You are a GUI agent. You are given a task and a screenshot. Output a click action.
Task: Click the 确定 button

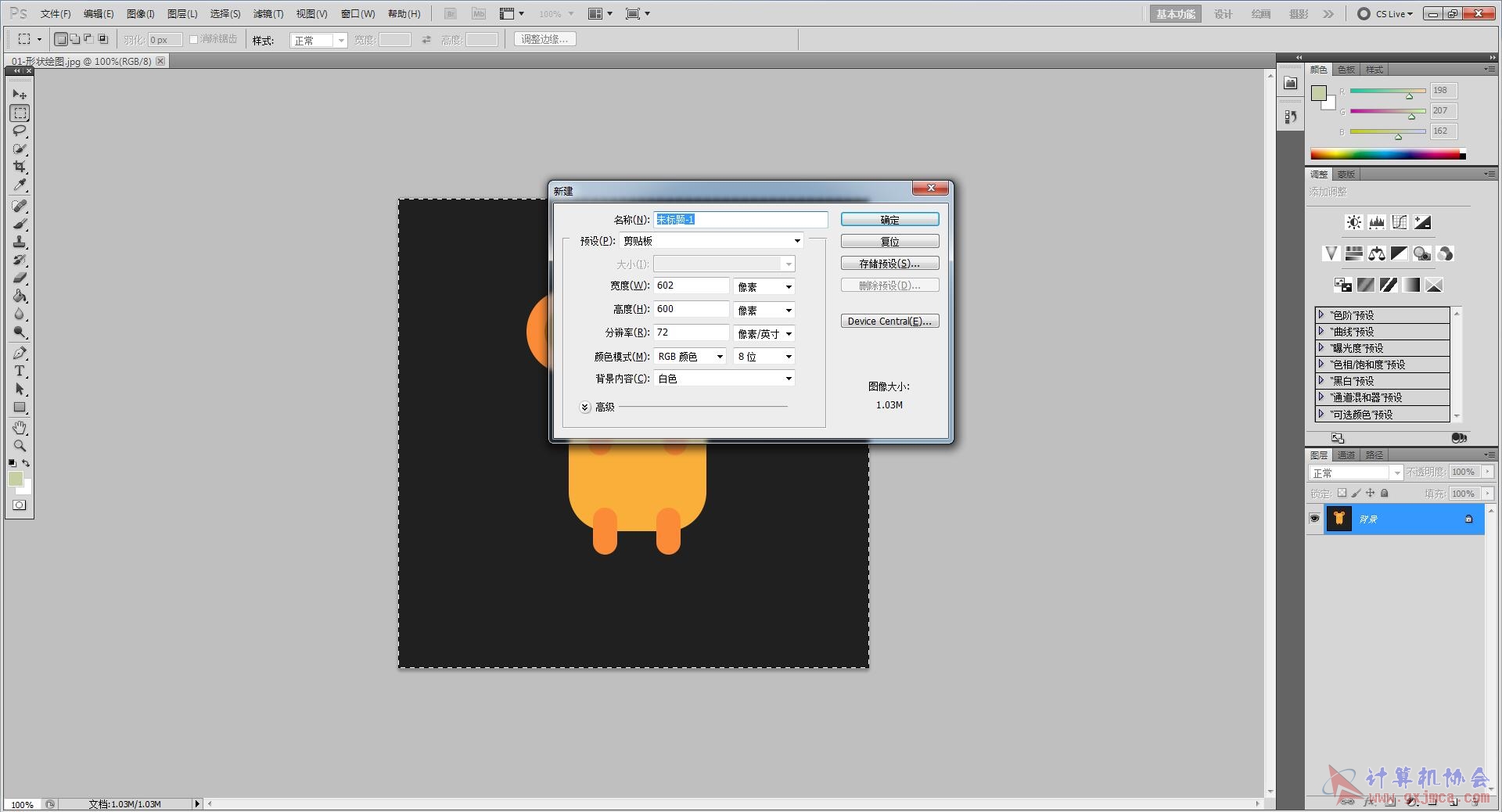[x=890, y=220]
